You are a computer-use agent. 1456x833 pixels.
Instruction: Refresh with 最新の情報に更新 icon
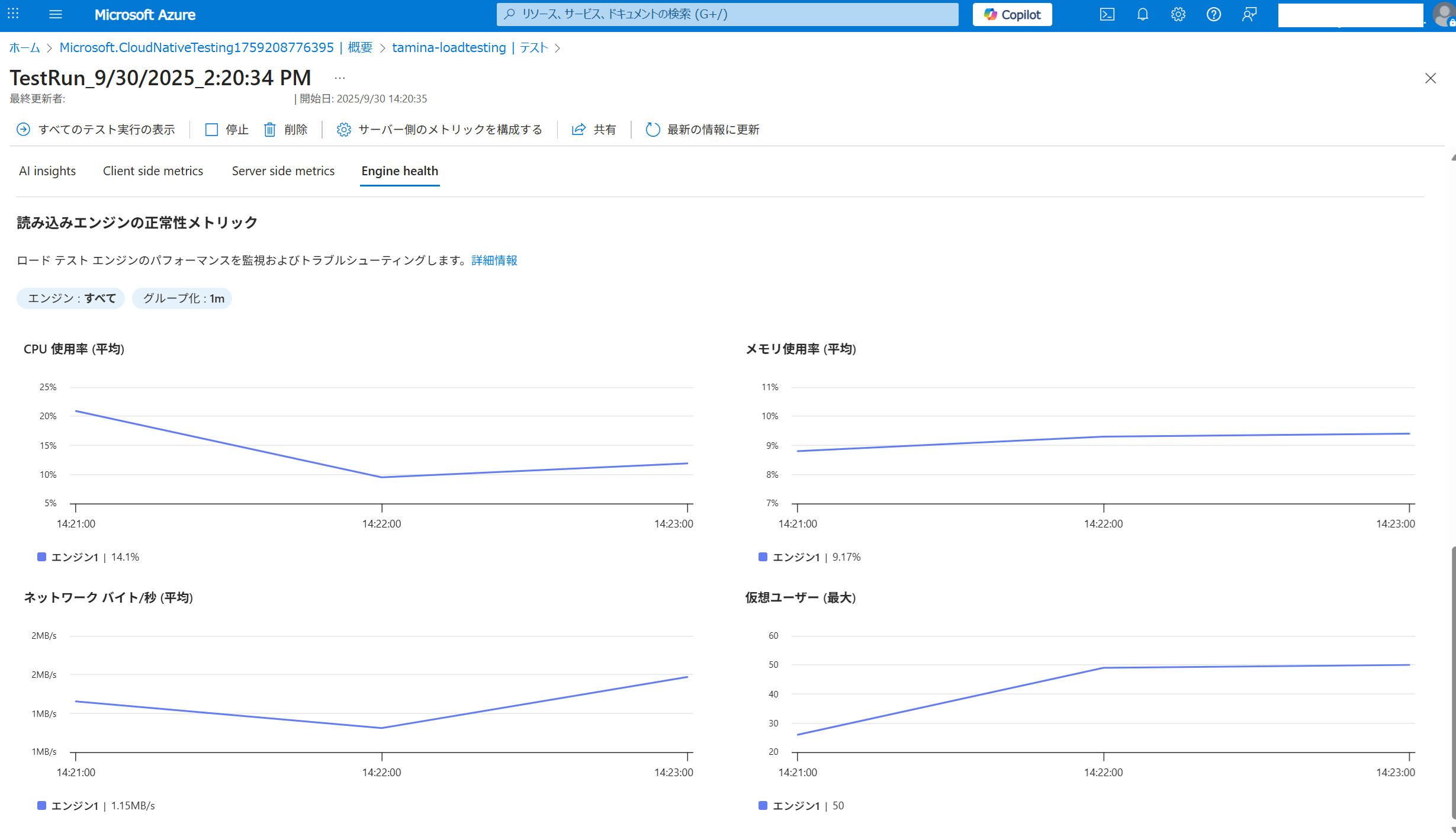point(653,130)
